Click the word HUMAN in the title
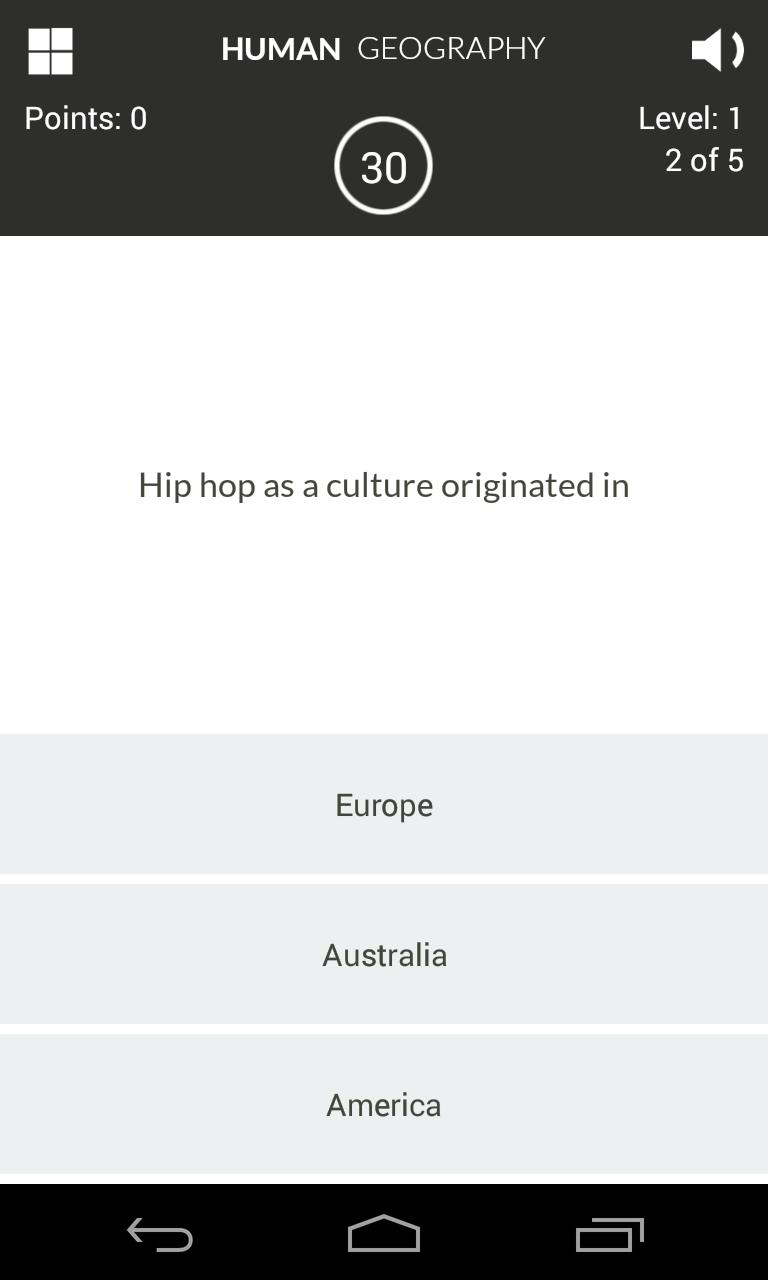Image resolution: width=768 pixels, height=1280 pixels. pyautogui.click(x=280, y=49)
